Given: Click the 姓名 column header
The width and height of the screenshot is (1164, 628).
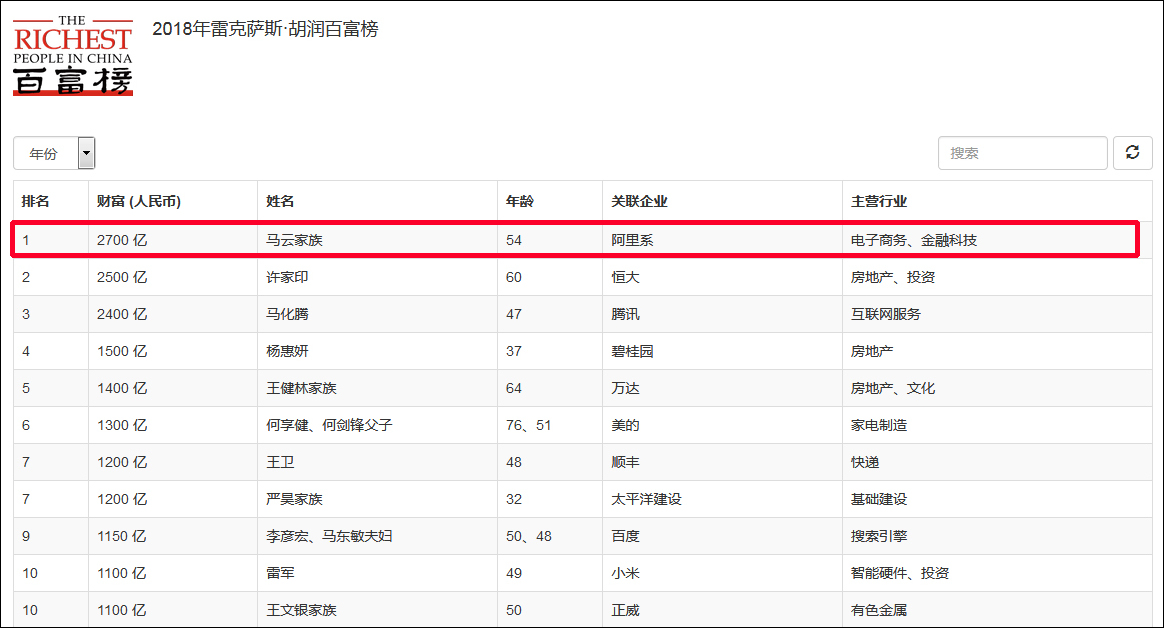Looking at the screenshot, I should point(280,201).
